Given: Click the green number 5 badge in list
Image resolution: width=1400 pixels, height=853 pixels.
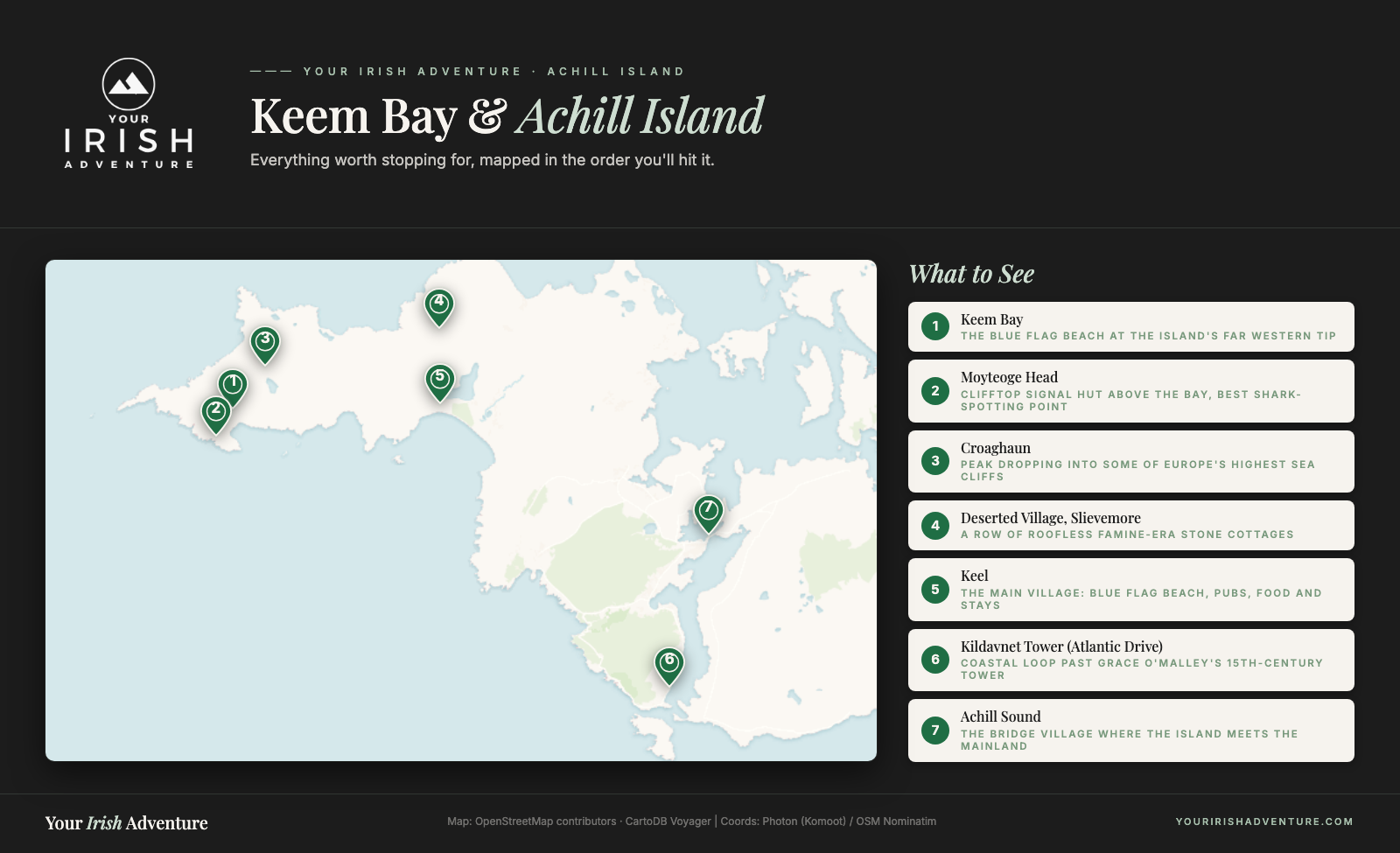Looking at the screenshot, I should point(935,590).
